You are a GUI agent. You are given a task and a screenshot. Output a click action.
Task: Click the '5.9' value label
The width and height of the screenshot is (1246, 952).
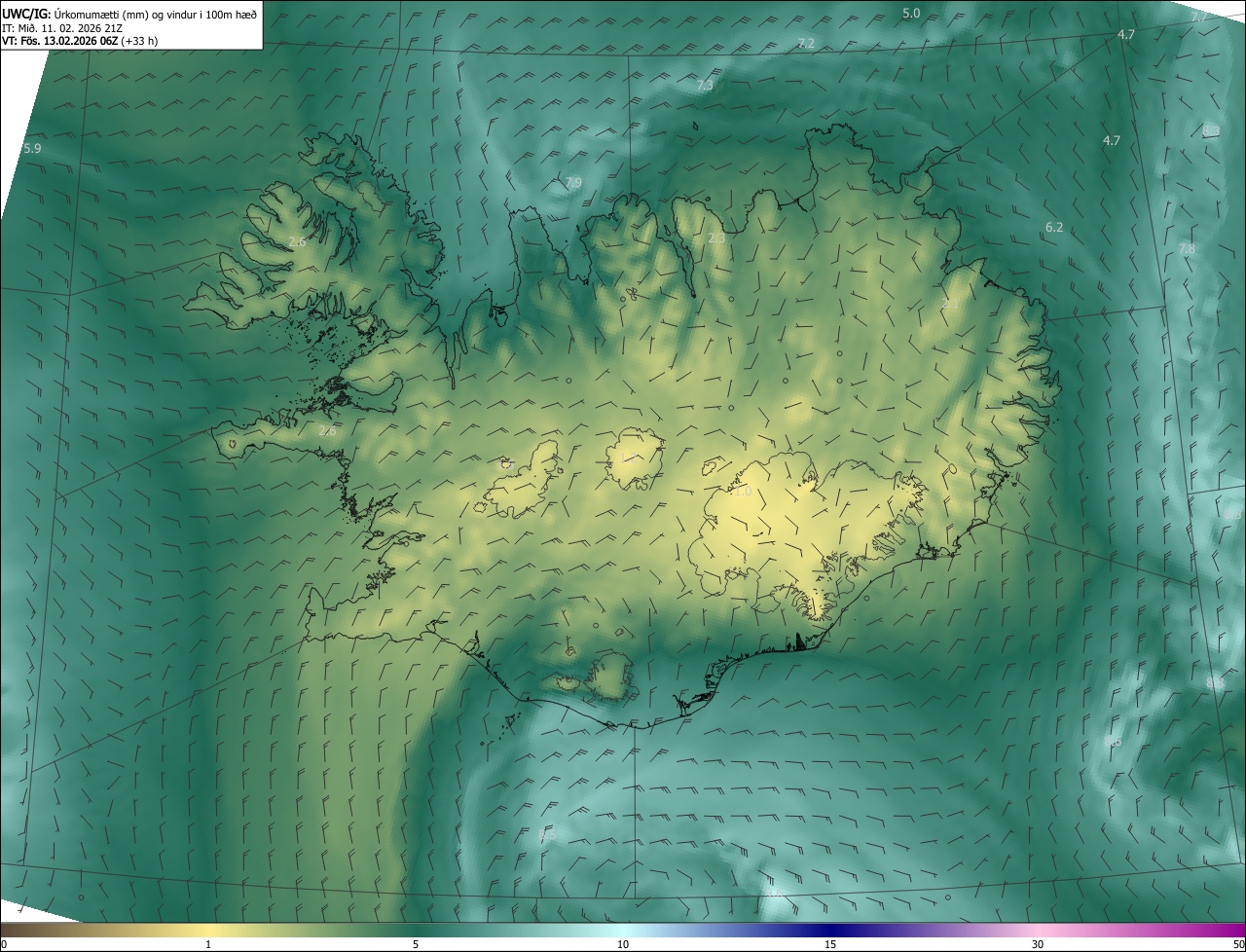32,149
